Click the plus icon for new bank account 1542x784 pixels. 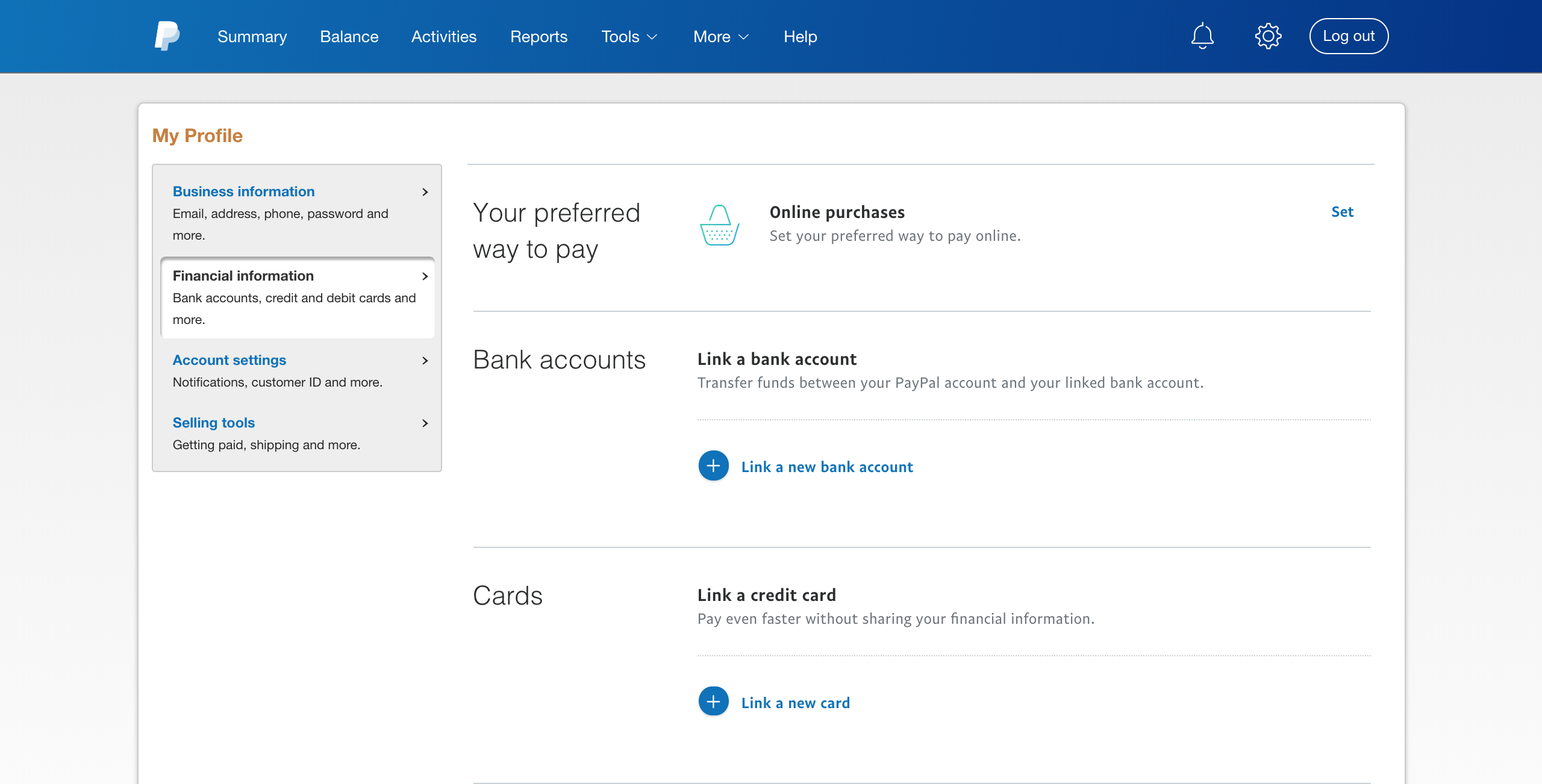point(713,466)
